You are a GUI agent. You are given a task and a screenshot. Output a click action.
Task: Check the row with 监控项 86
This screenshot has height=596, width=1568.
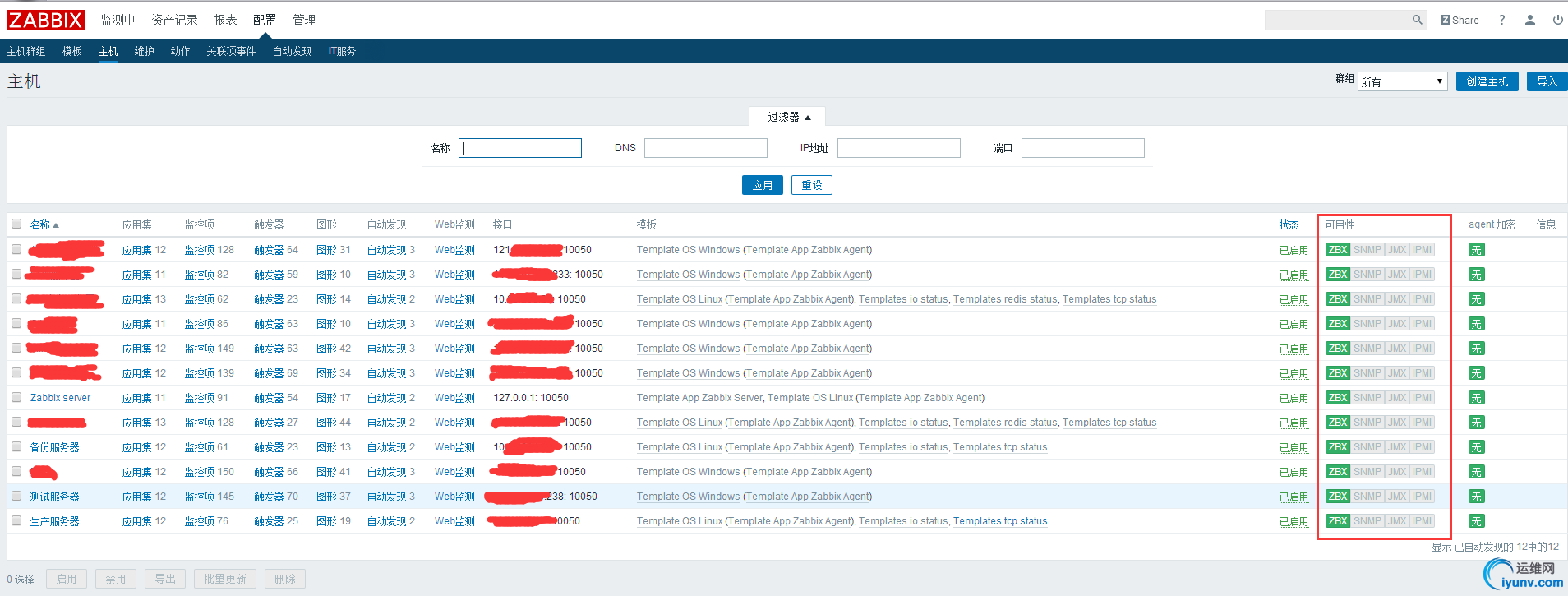16,323
